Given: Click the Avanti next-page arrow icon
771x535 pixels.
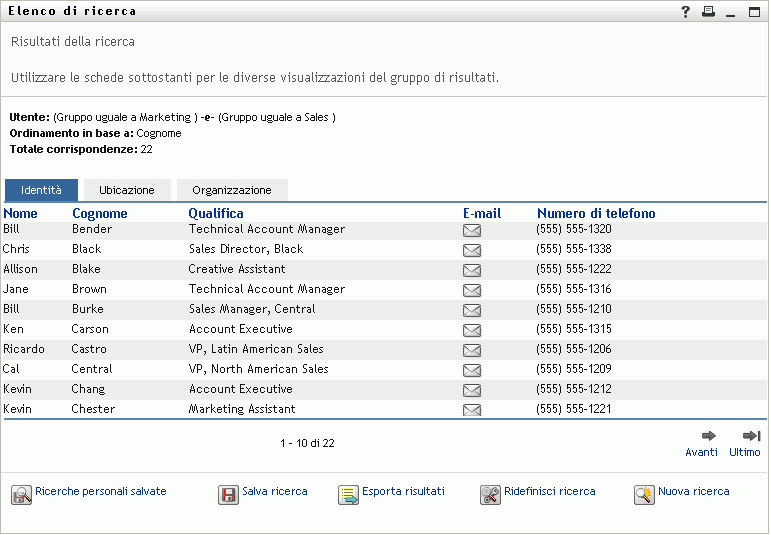Looking at the screenshot, I should pos(708,436).
